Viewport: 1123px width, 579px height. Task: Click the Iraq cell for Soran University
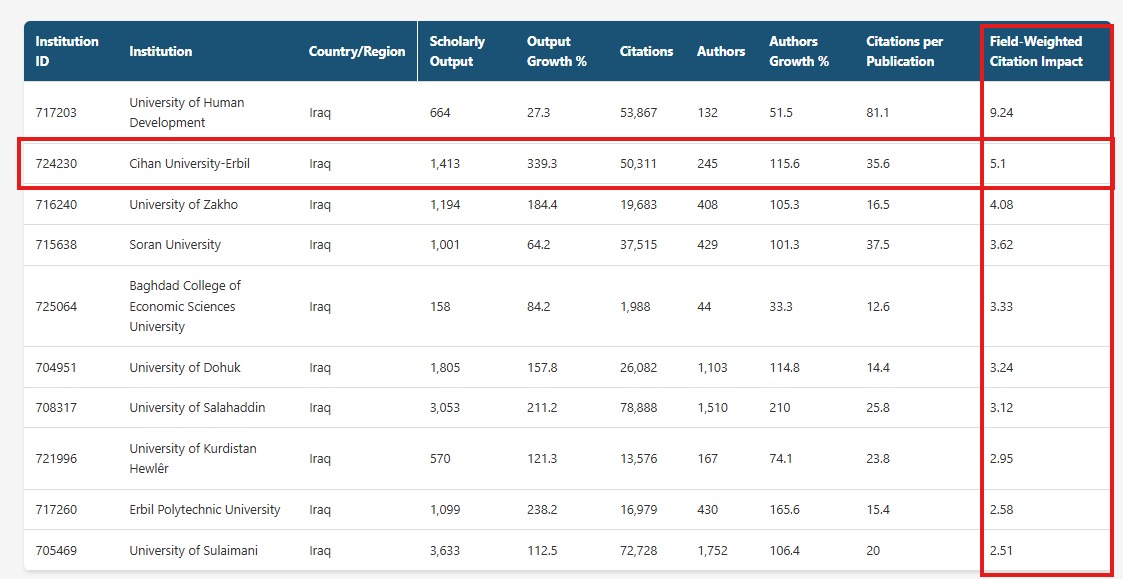point(320,244)
